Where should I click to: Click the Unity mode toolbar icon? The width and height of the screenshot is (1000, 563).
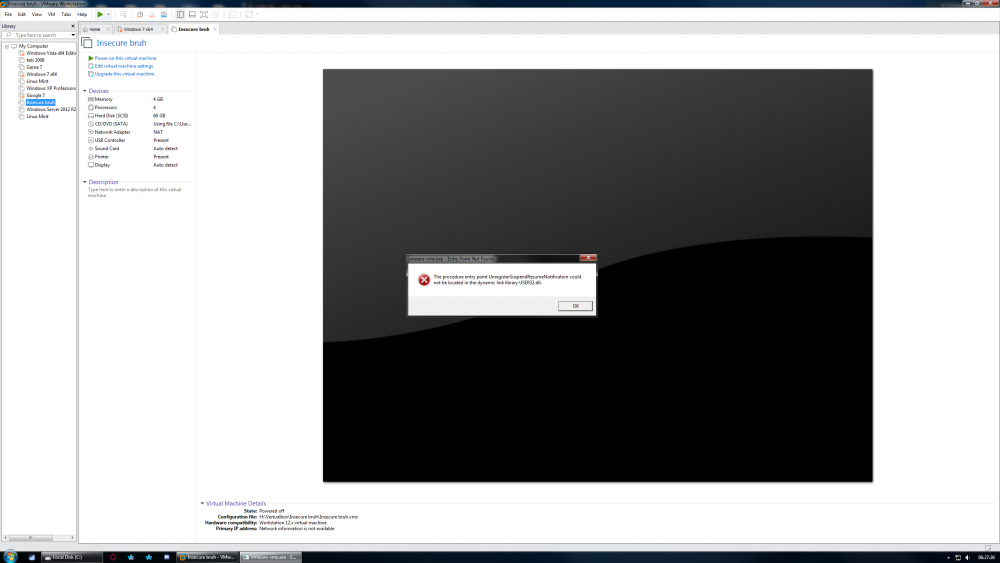point(216,14)
